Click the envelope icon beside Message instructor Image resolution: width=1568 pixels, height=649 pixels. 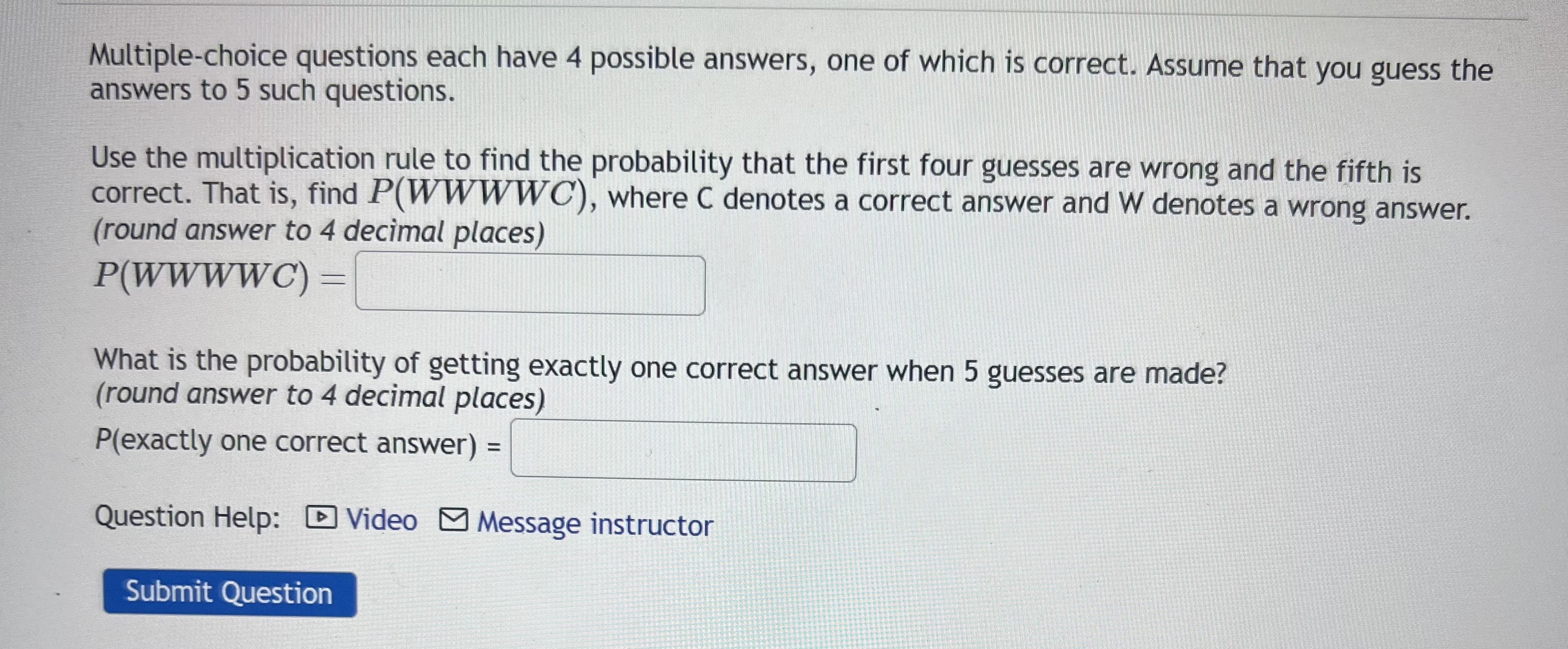(x=453, y=520)
